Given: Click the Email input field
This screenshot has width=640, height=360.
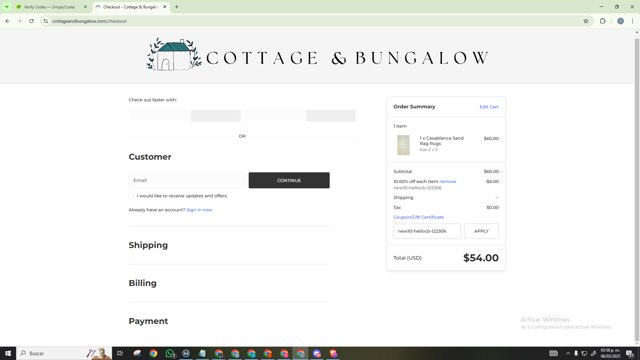Looking at the screenshot, I should click(x=188, y=180).
